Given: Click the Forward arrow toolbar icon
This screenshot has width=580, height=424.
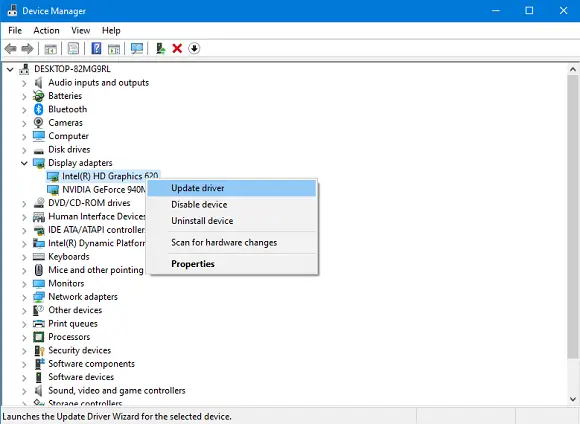Looking at the screenshot, I should [x=27, y=48].
